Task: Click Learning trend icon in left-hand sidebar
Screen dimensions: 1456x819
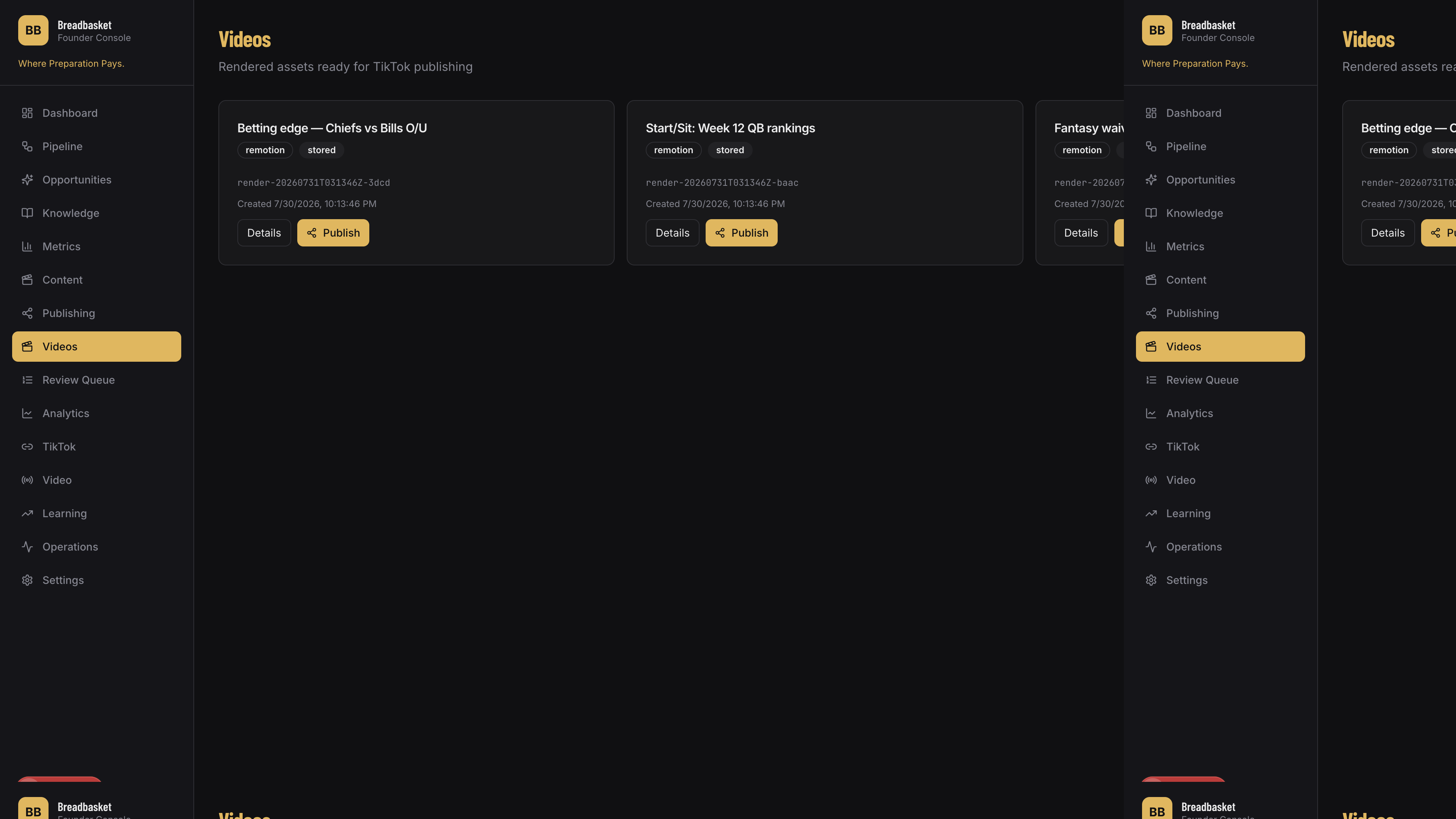Action: (27, 513)
